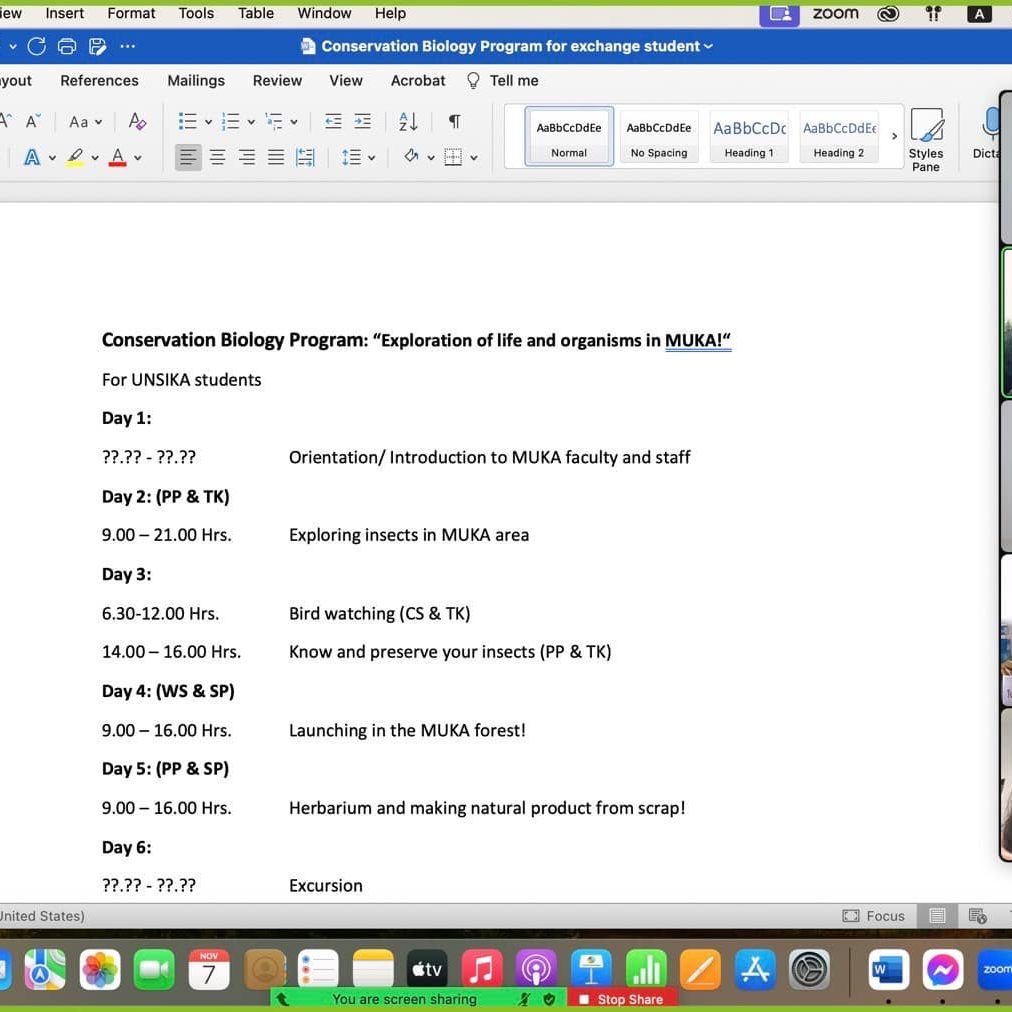Click the Clear Formatting icon
Viewport: 1012px width, 1012px height.
point(138,122)
